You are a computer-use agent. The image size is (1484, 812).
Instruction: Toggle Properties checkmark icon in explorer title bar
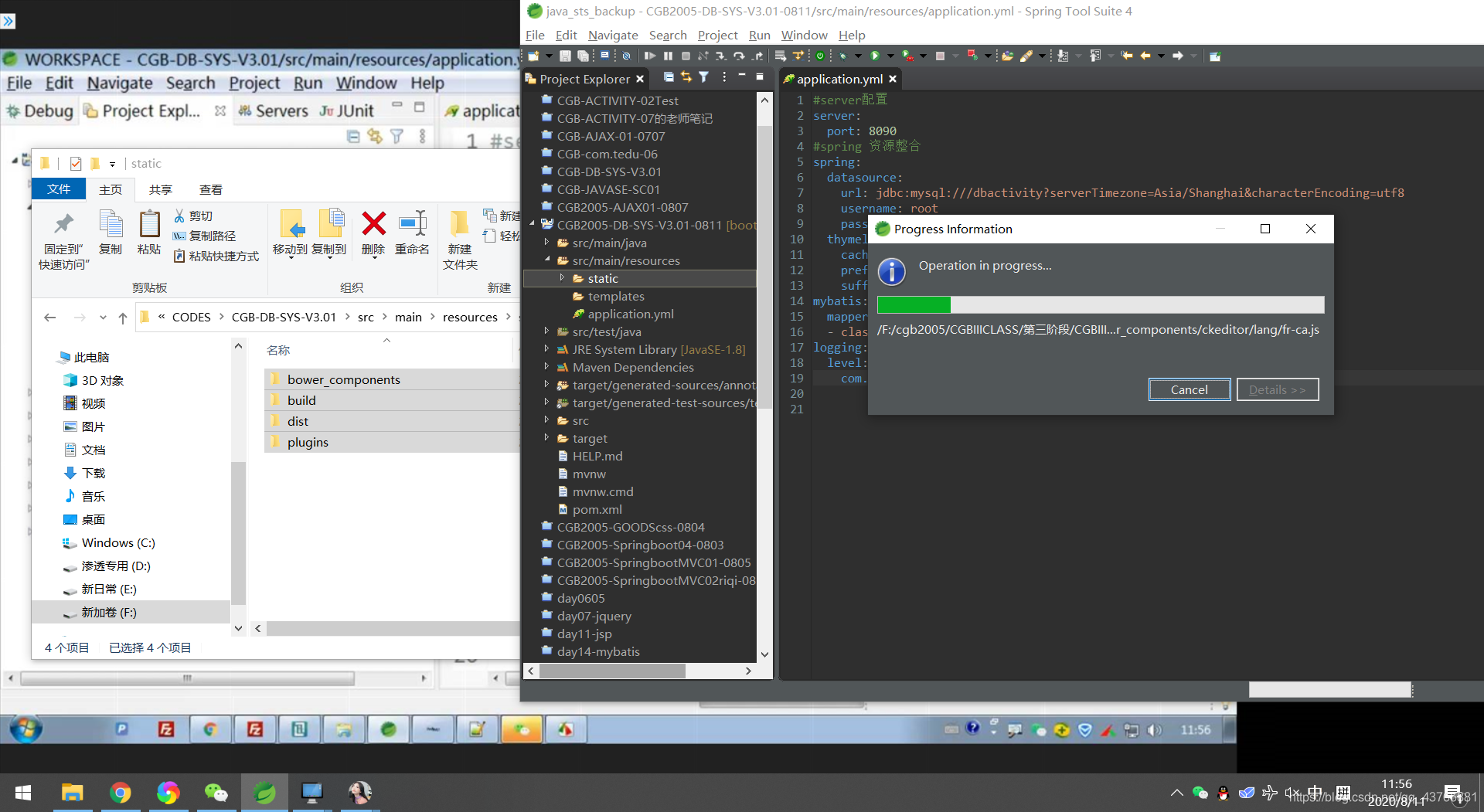pyautogui.click(x=76, y=164)
